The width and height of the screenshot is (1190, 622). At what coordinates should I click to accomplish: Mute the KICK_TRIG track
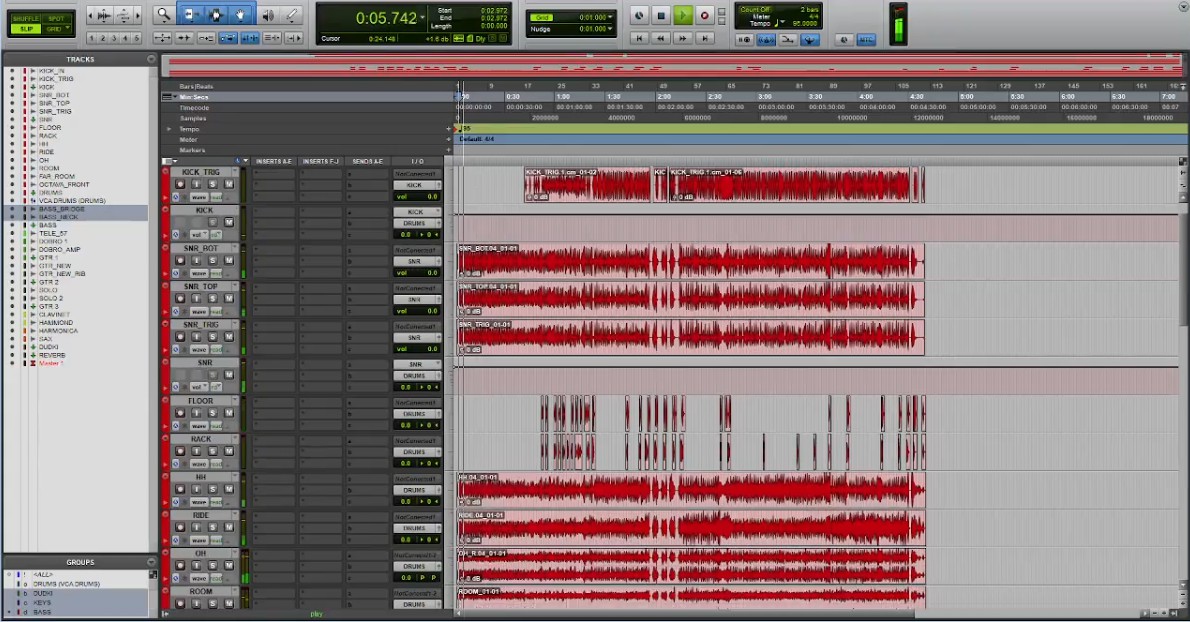(228, 185)
